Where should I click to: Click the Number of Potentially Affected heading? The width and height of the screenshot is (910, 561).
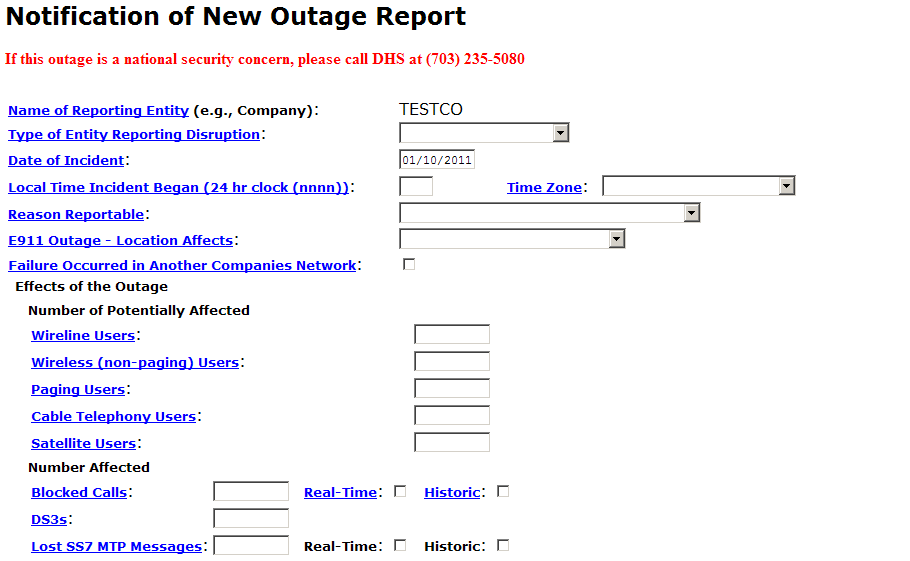point(139,310)
